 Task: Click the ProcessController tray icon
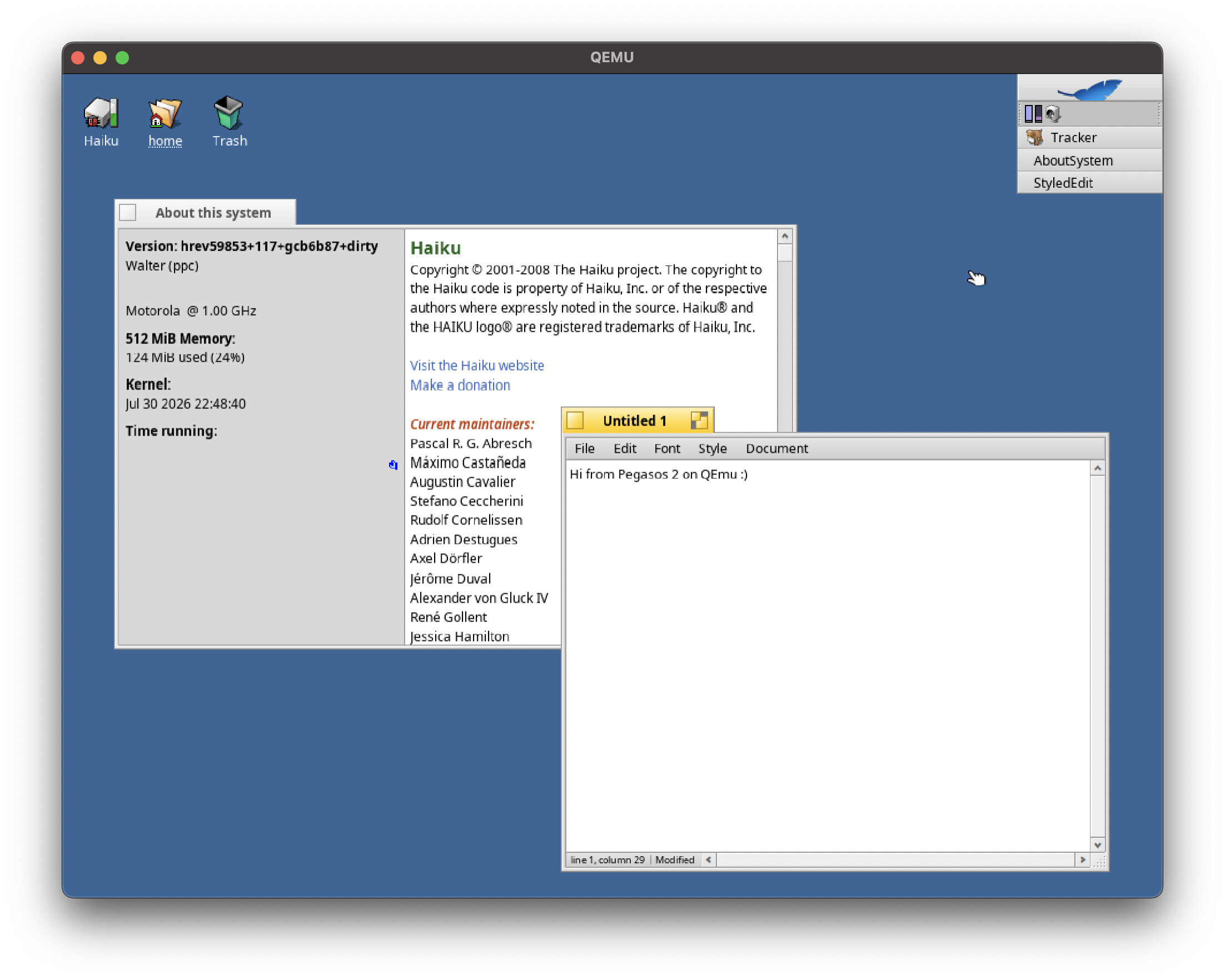pyautogui.click(x=1033, y=114)
